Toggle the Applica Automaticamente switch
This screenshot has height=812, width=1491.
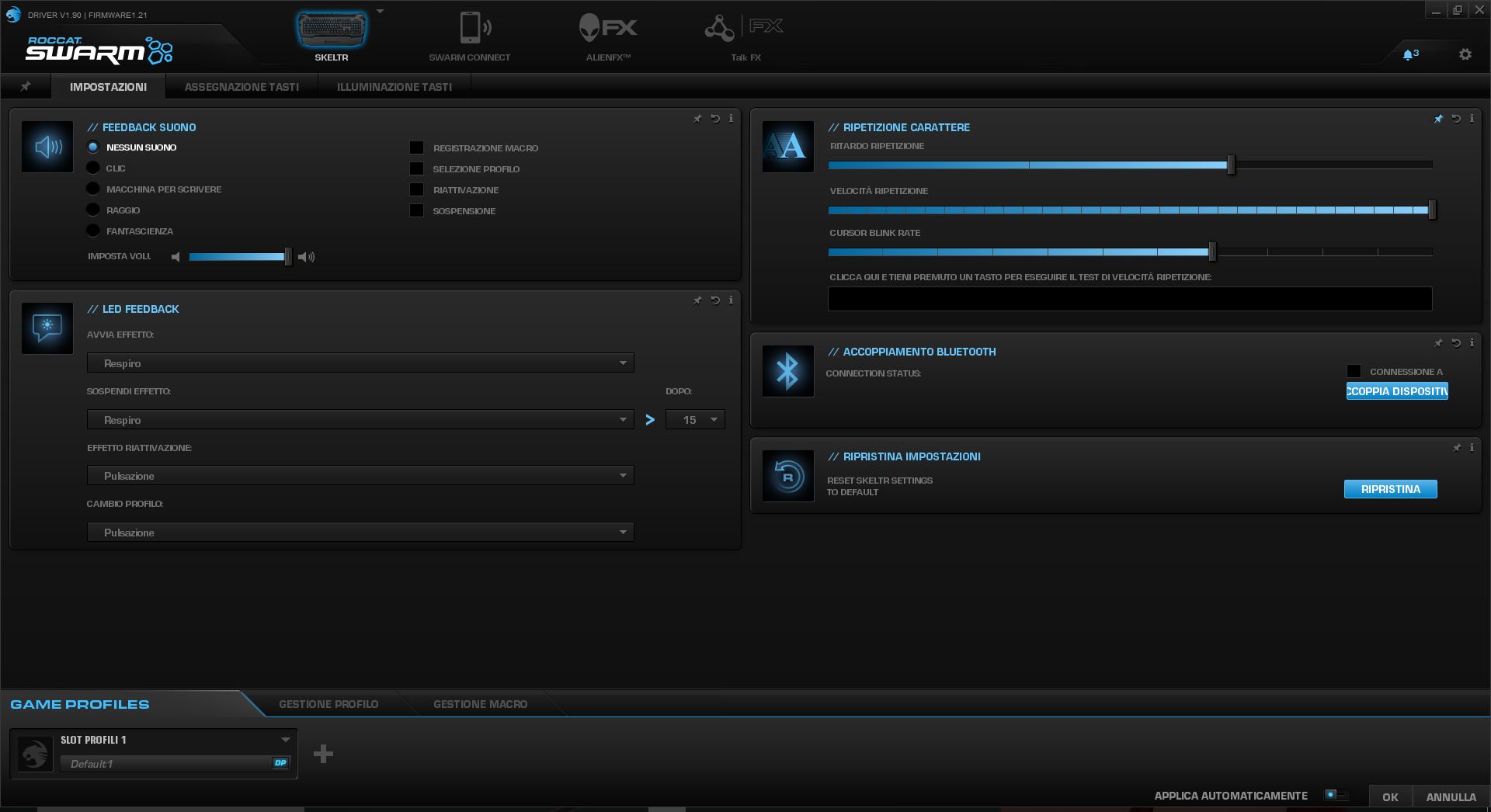[1336, 795]
